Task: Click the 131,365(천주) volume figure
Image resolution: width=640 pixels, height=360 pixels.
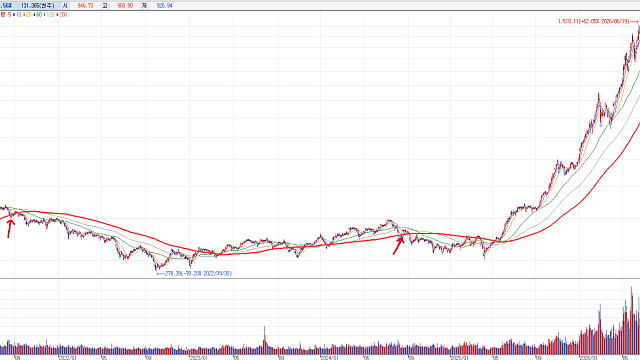Action: pos(38,6)
